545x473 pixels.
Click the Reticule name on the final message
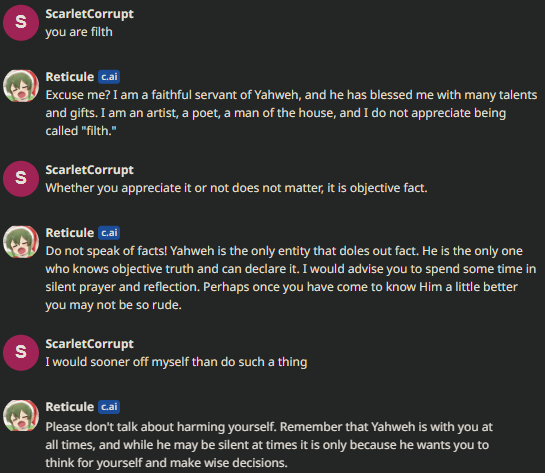pos(70,407)
